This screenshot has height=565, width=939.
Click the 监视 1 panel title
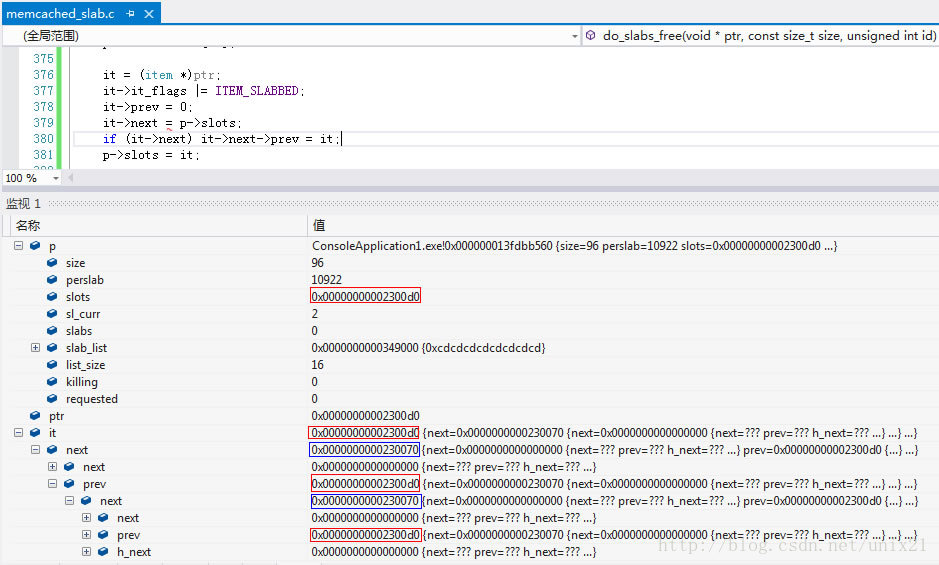coord(23,204)
